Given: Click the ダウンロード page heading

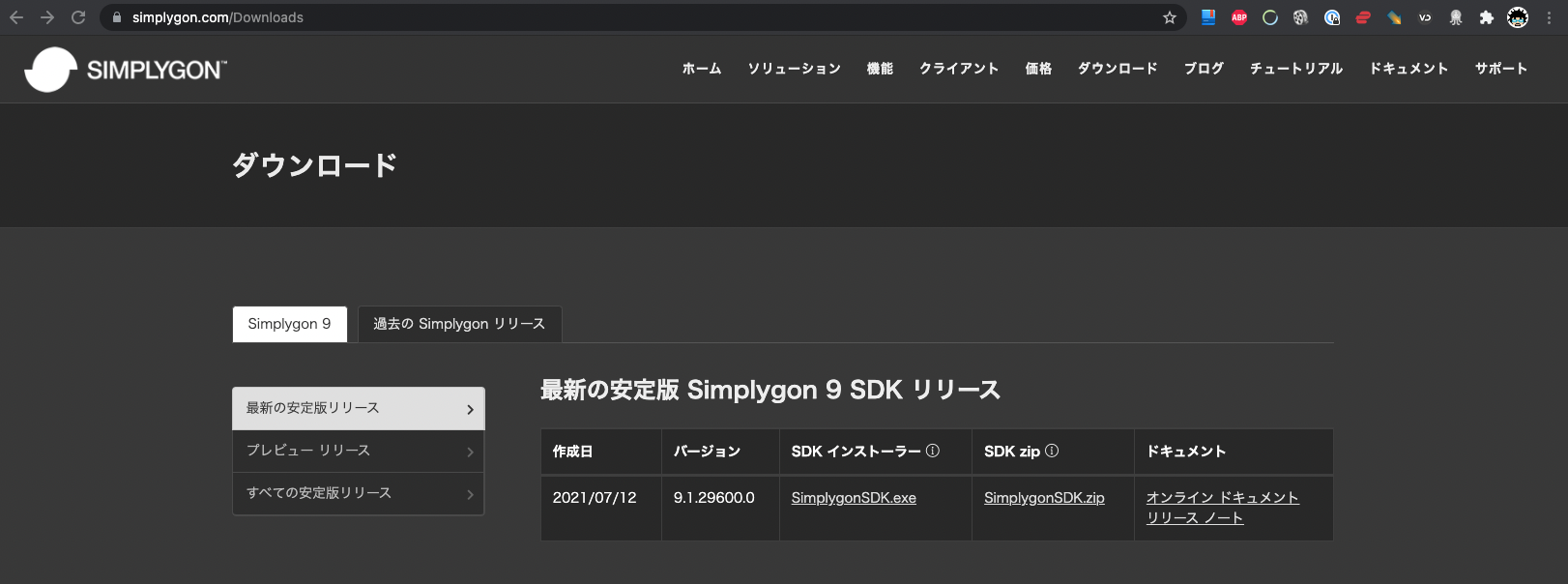Looking at the screenshot, I should pyautogui.click(x=314, y=165).
